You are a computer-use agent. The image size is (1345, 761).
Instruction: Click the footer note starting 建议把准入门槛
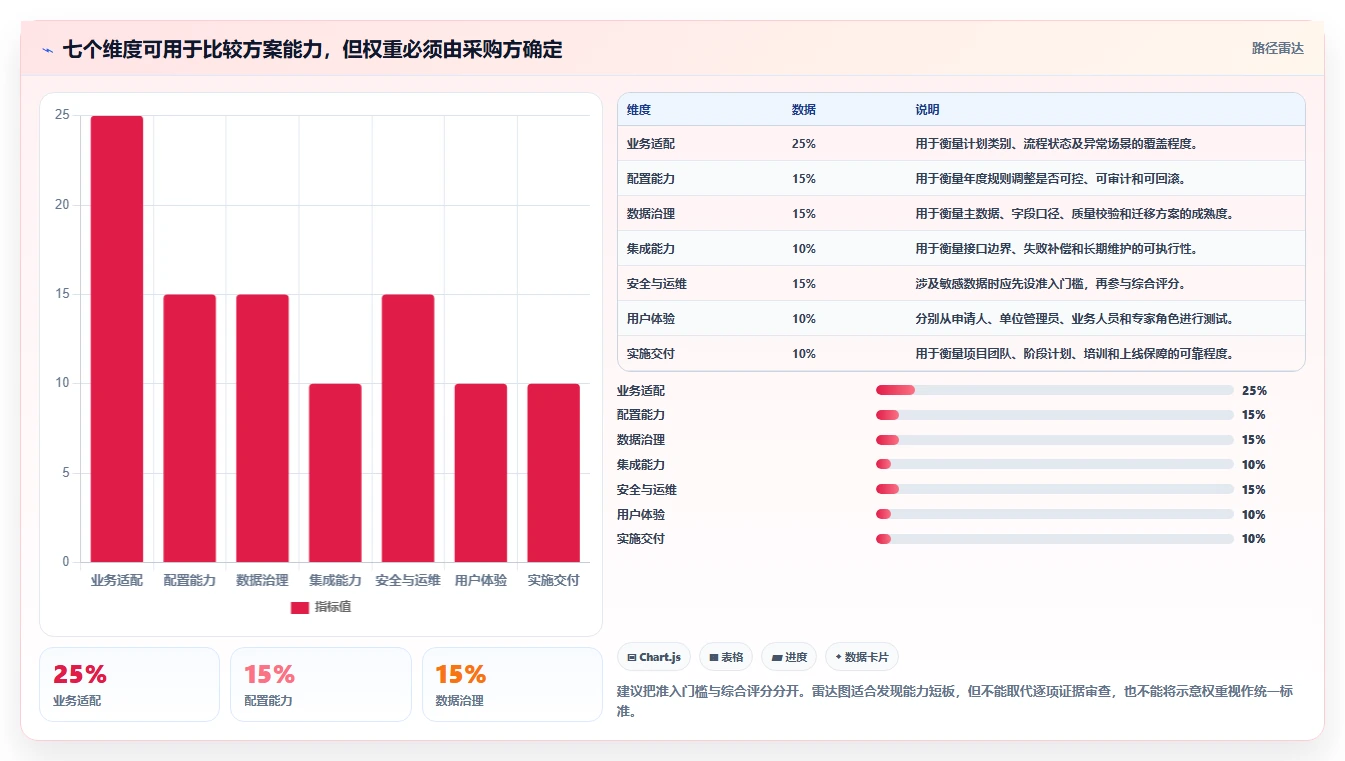click(956, 701)
